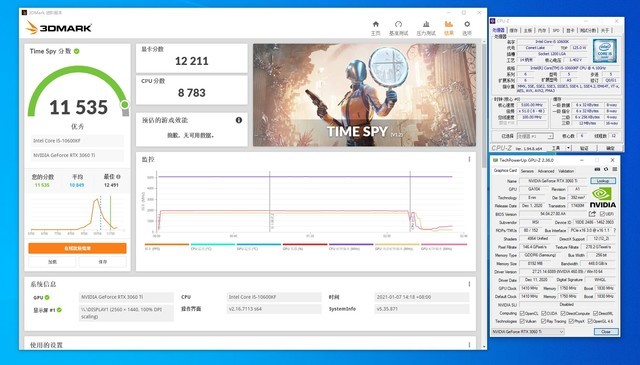Toggle the OpenCL checkbox in GPU-Z
640x365 pixels.
[522, 314]
